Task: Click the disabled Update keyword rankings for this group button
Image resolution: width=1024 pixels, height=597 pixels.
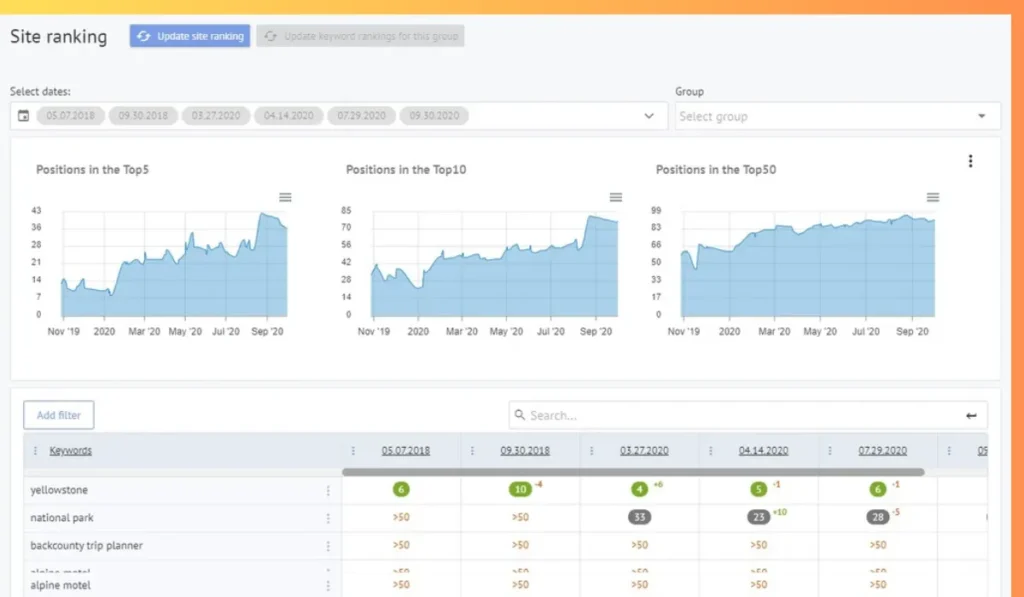Action: 360,36
